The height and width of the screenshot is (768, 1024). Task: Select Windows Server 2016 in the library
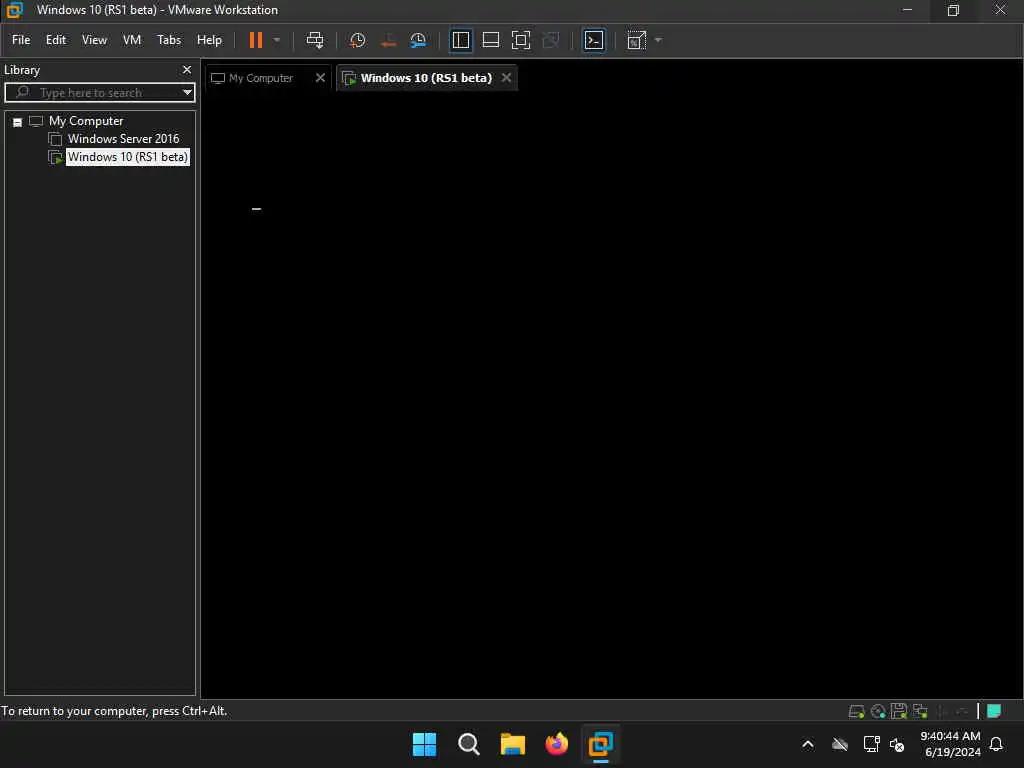(123, 138)
